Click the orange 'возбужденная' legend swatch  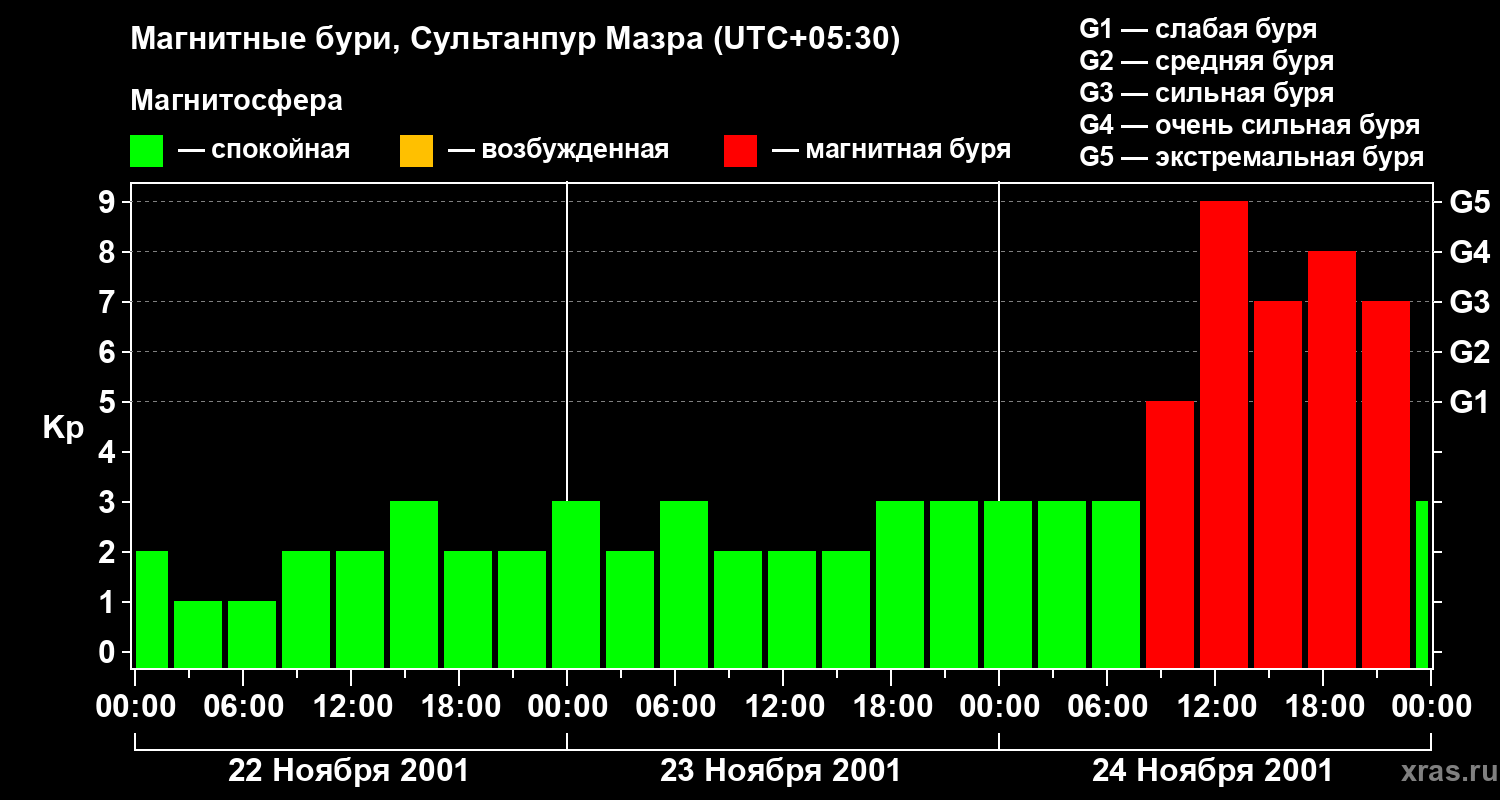(416, 151)
